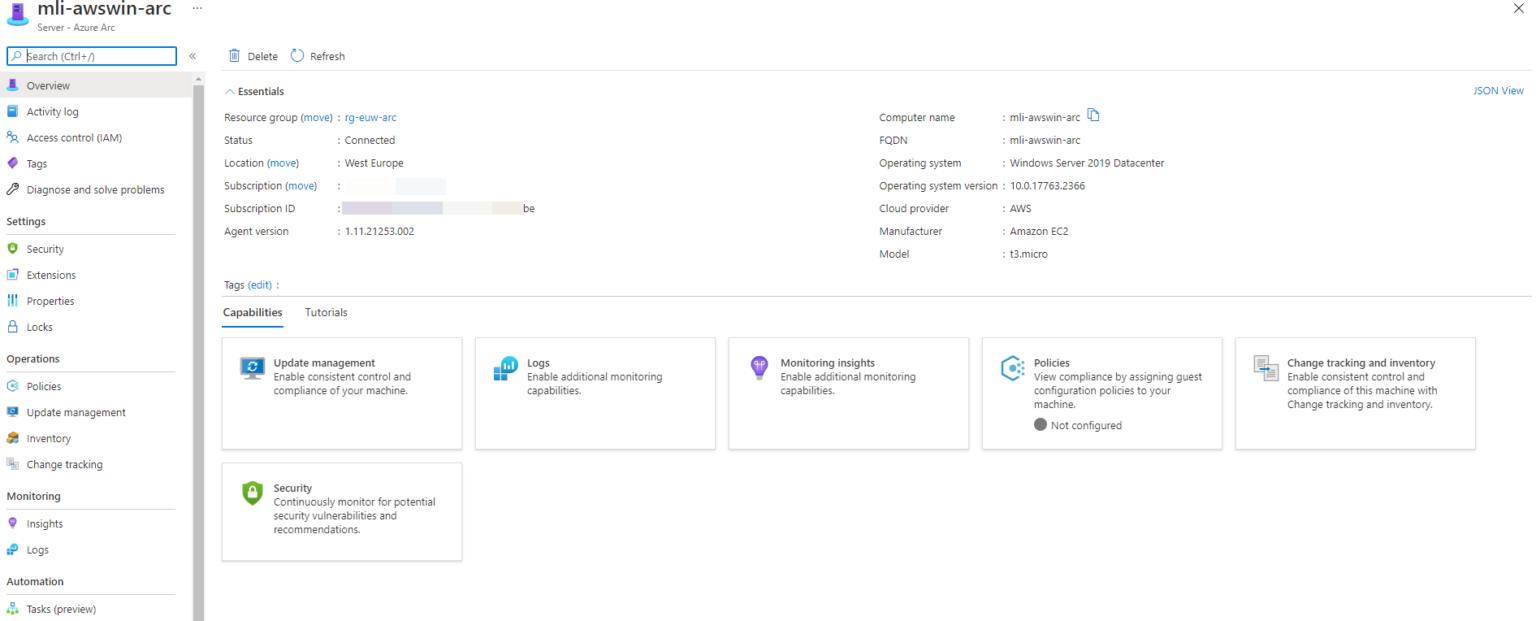Click inside the Search box
The width and height of the screenshot is (1536, 621).
pos(91,56)
